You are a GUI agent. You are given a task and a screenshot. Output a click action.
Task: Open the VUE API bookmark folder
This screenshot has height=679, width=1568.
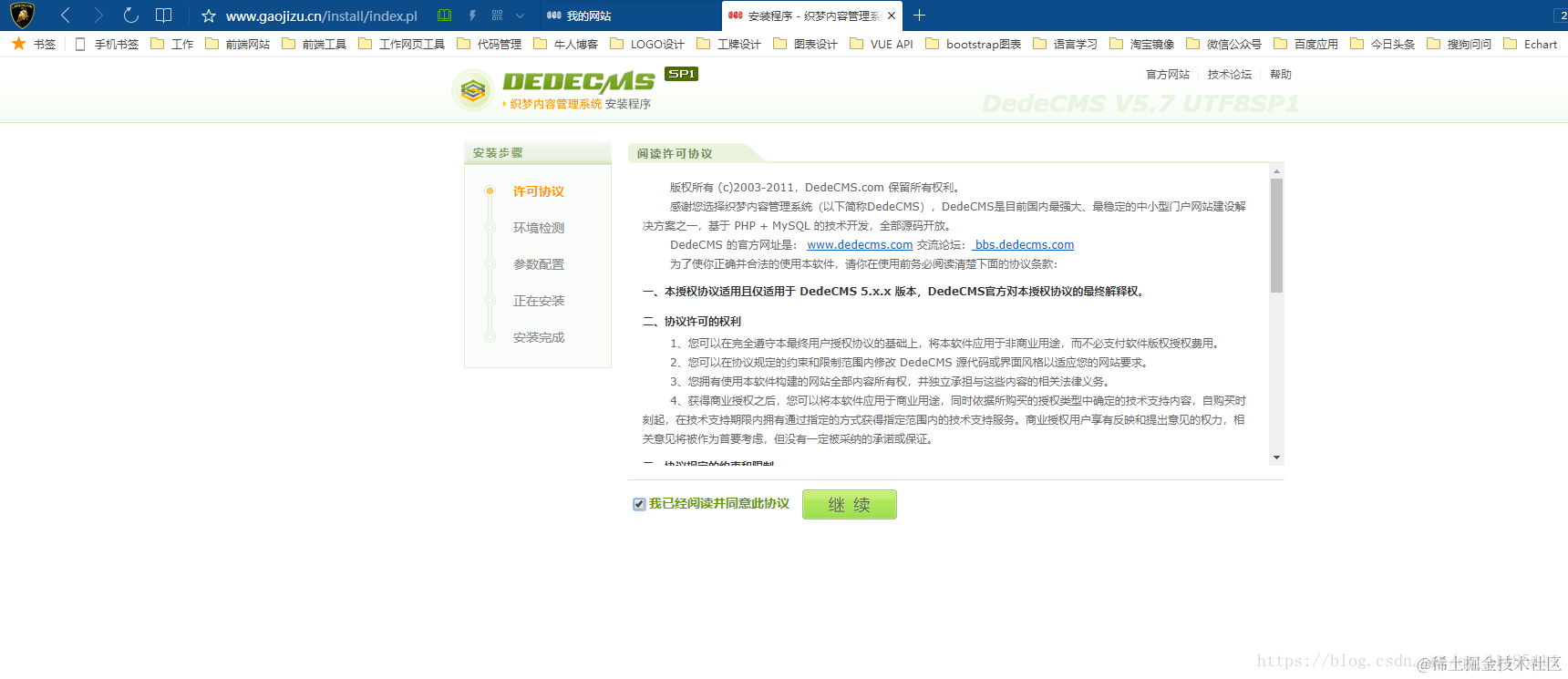[x=882, y=44]
